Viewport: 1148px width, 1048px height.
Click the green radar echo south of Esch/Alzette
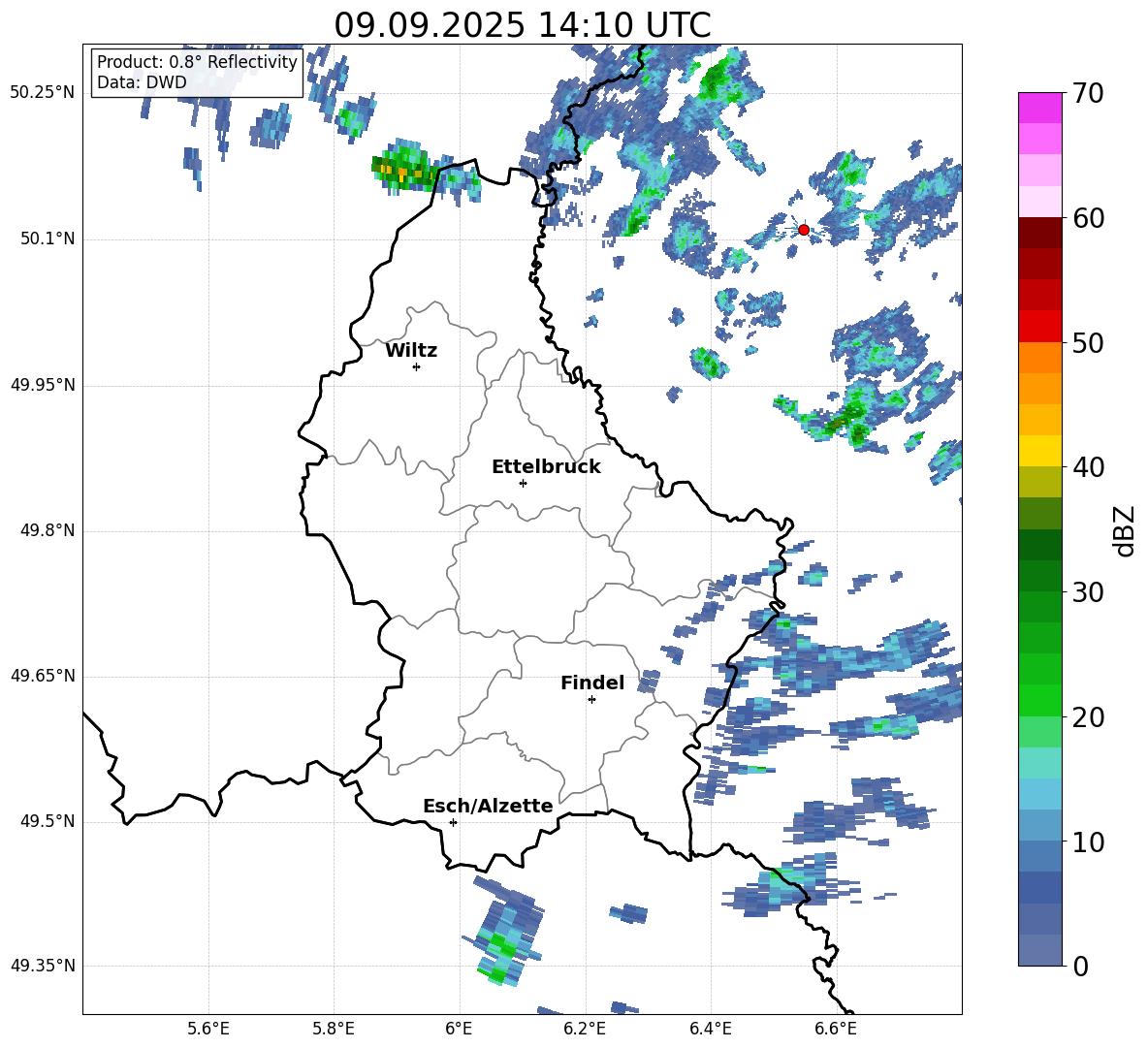[x=503, y=933]
